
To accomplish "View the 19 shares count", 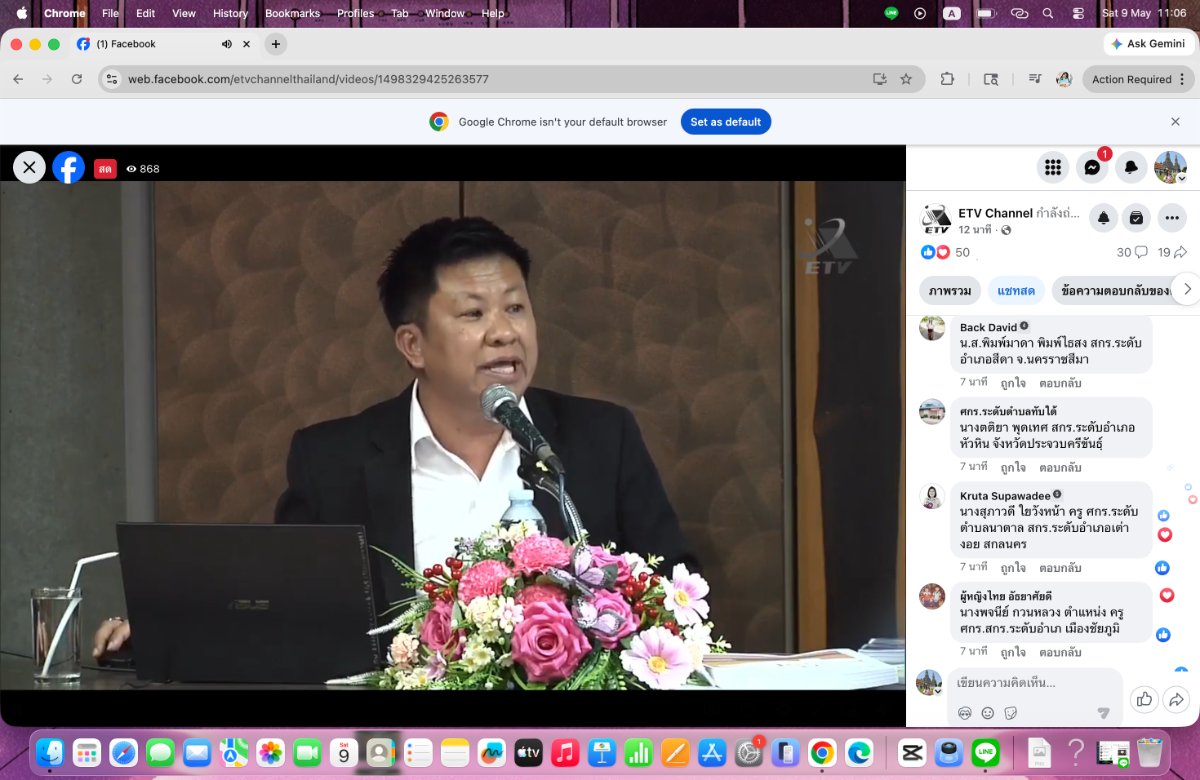I will [x=1172, y=252].
